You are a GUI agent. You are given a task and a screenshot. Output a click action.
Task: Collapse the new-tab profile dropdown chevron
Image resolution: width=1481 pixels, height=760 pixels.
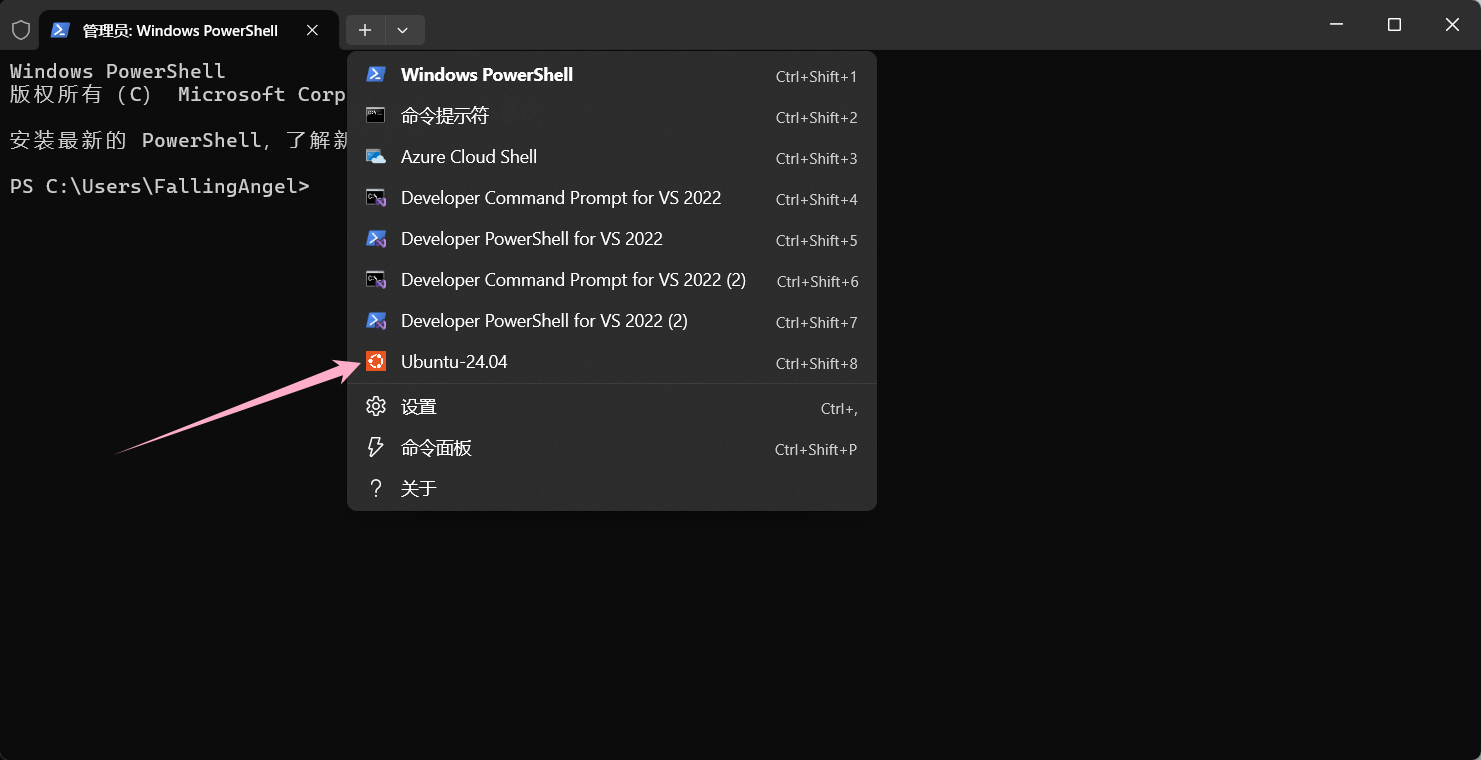click(x=403, y=30)
